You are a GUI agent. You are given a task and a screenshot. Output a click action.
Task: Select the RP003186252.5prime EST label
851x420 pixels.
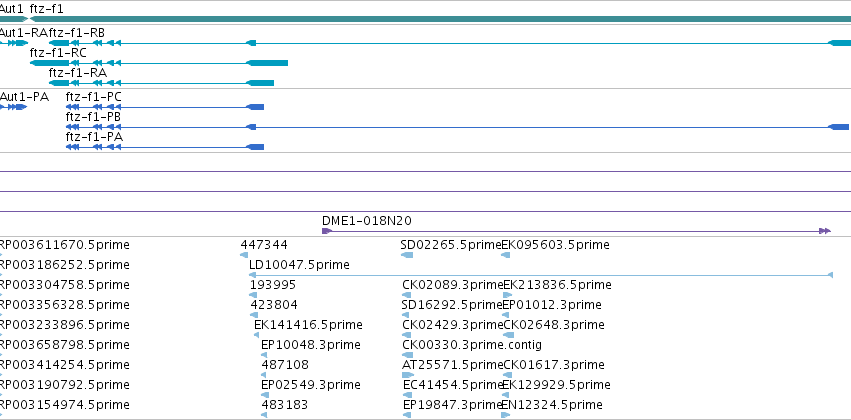point(65,265)
